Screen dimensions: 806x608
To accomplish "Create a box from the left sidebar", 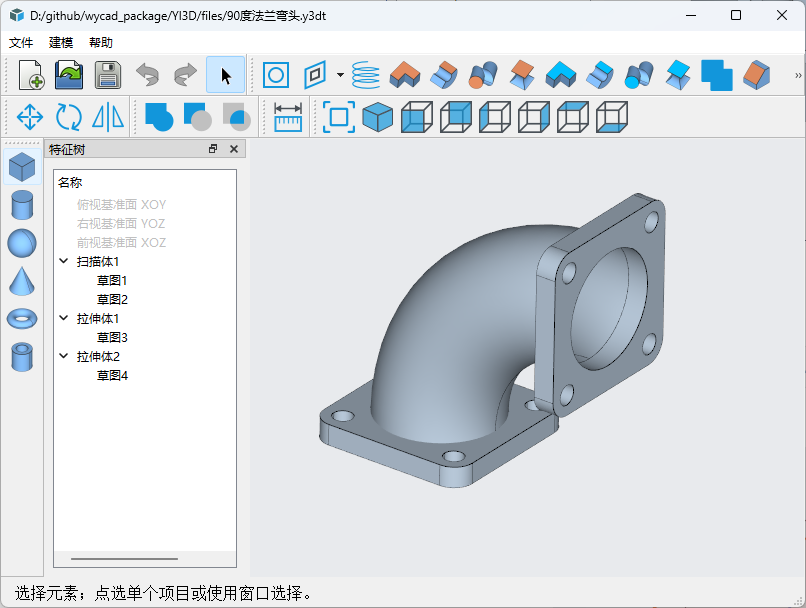I will pos(22,167).
